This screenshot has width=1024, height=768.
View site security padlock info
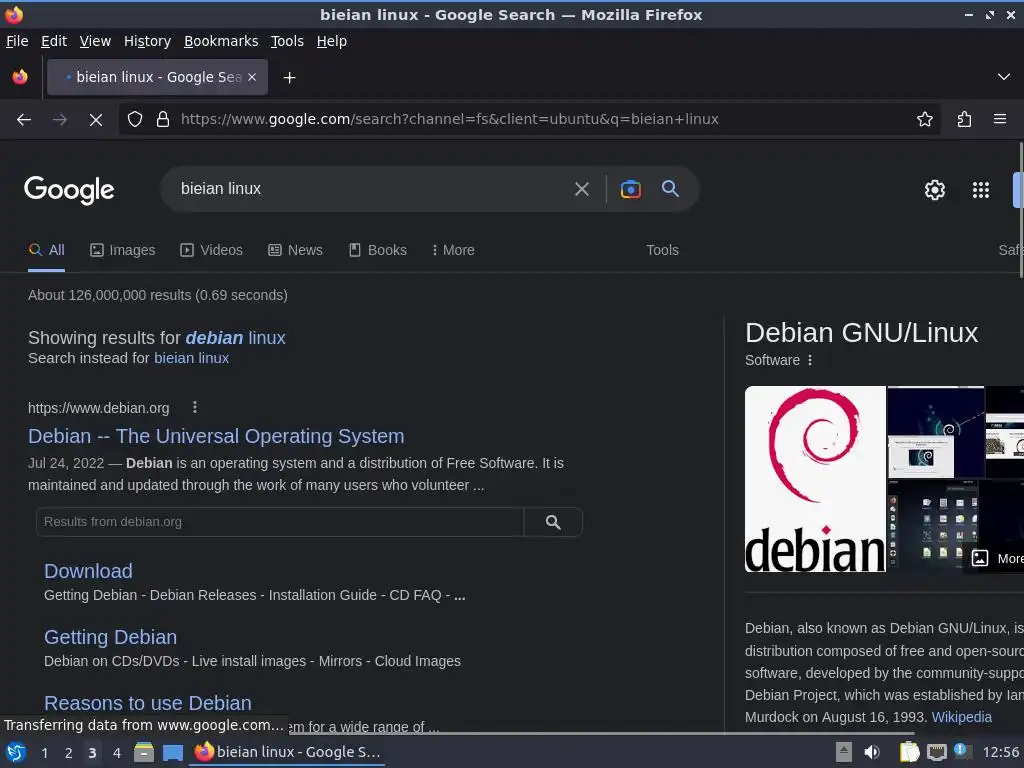coord(163,119)
